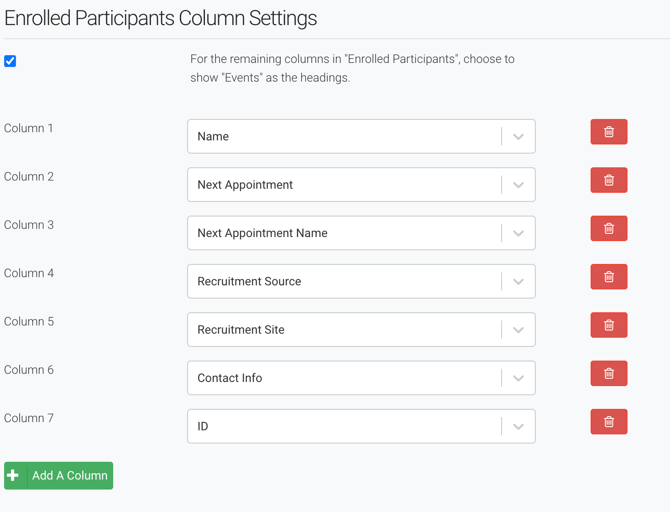This screenshot has height=516, width=670.
Task: Expand the Name dropdown chevron
Action: click(x=518, y=137)
